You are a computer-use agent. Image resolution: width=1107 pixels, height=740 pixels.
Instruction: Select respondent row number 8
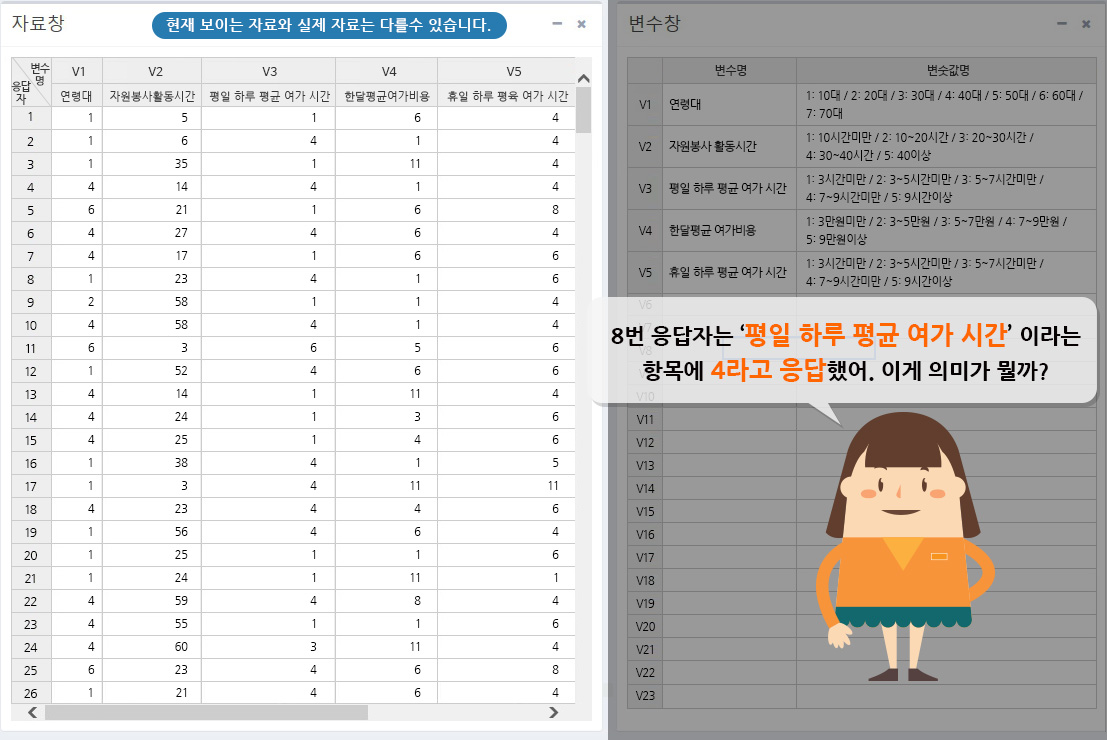pos(31,279)
